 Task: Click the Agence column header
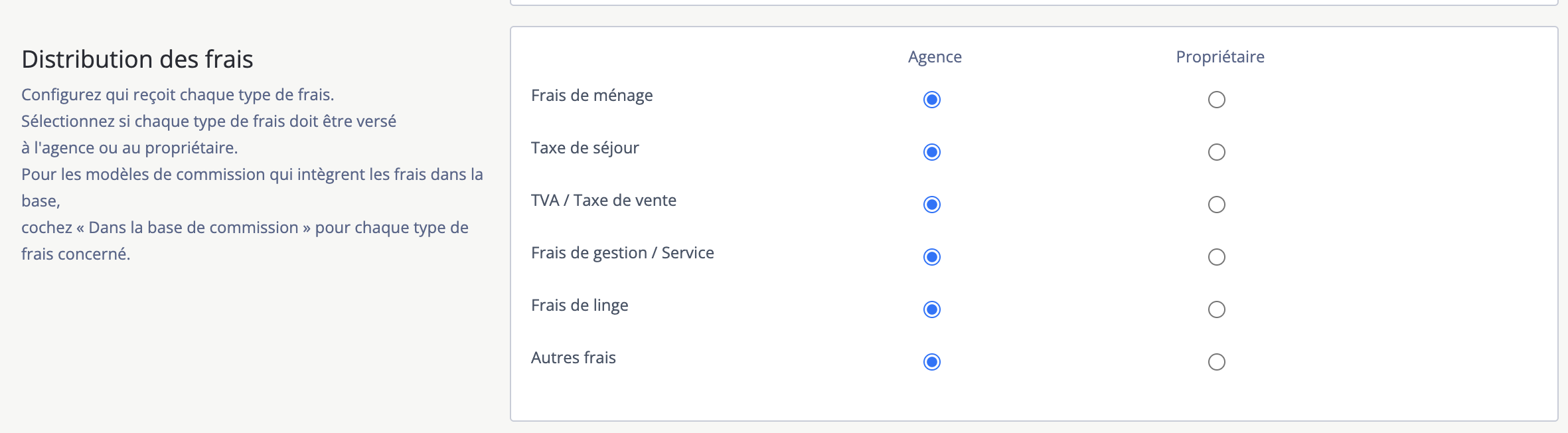point(935,57)
